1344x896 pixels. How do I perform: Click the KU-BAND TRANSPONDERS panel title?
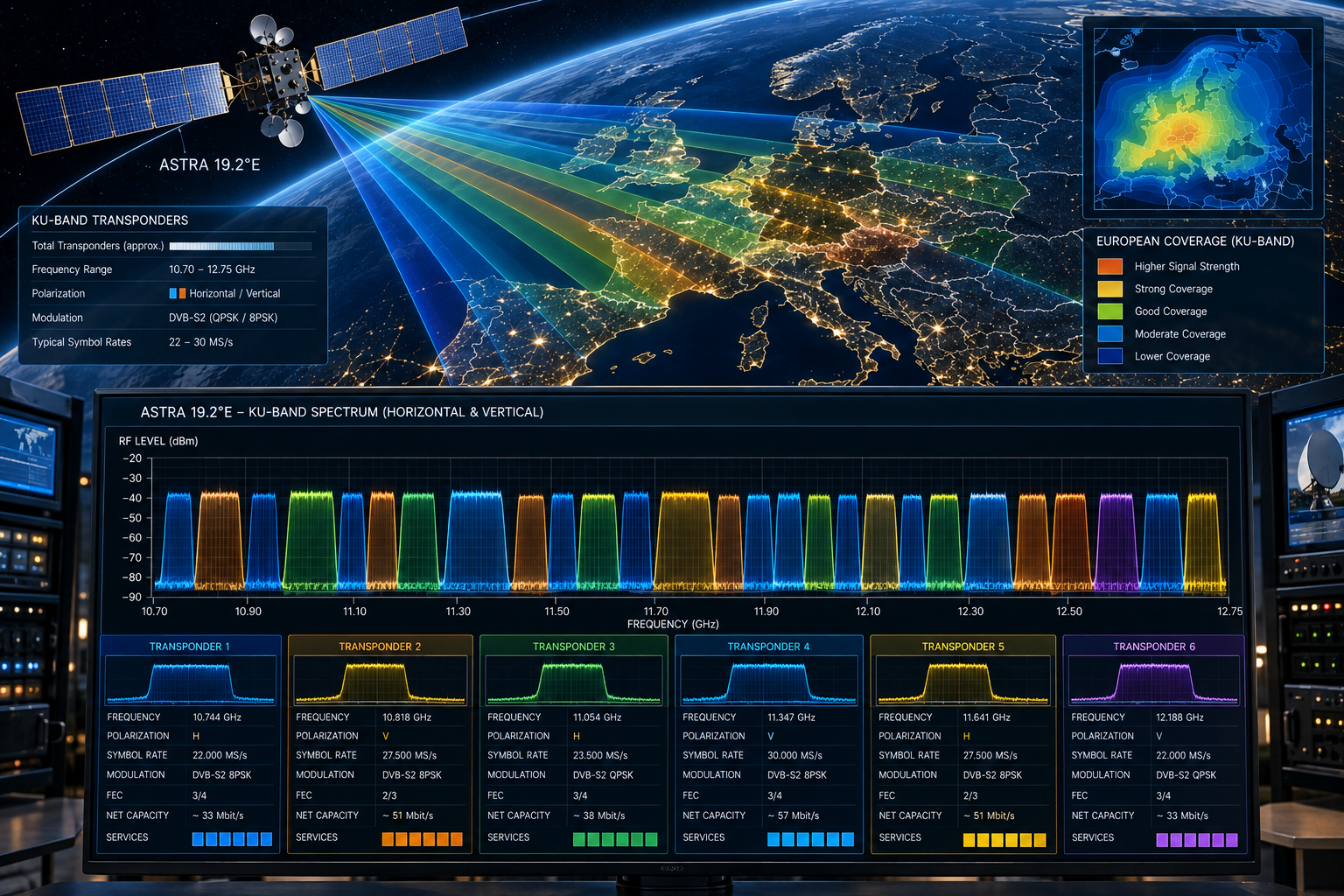[110, 220]
